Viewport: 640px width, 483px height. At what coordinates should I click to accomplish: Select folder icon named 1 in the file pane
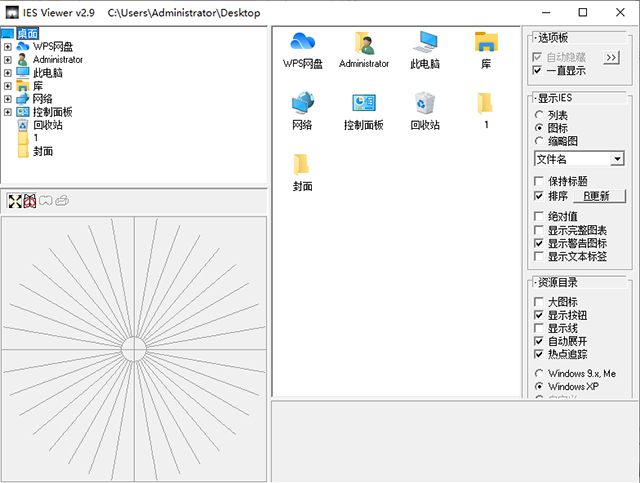pyautogui.click(x=485, y=103)
